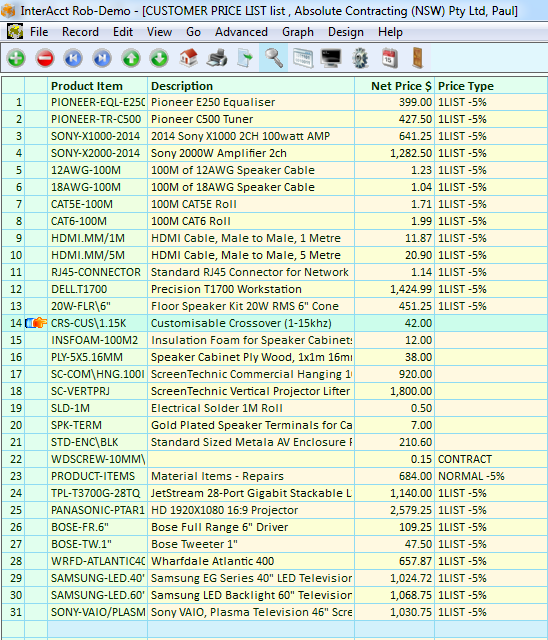Click the Price Type column header

point(491,86)
